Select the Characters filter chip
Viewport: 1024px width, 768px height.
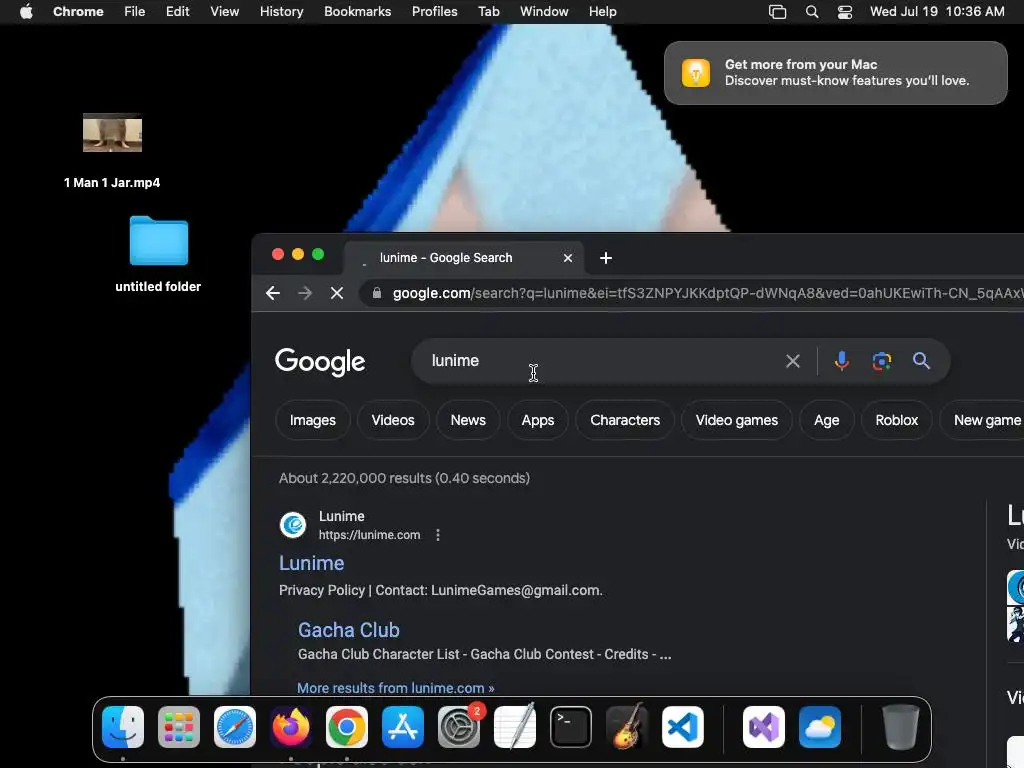pos(625,420)
